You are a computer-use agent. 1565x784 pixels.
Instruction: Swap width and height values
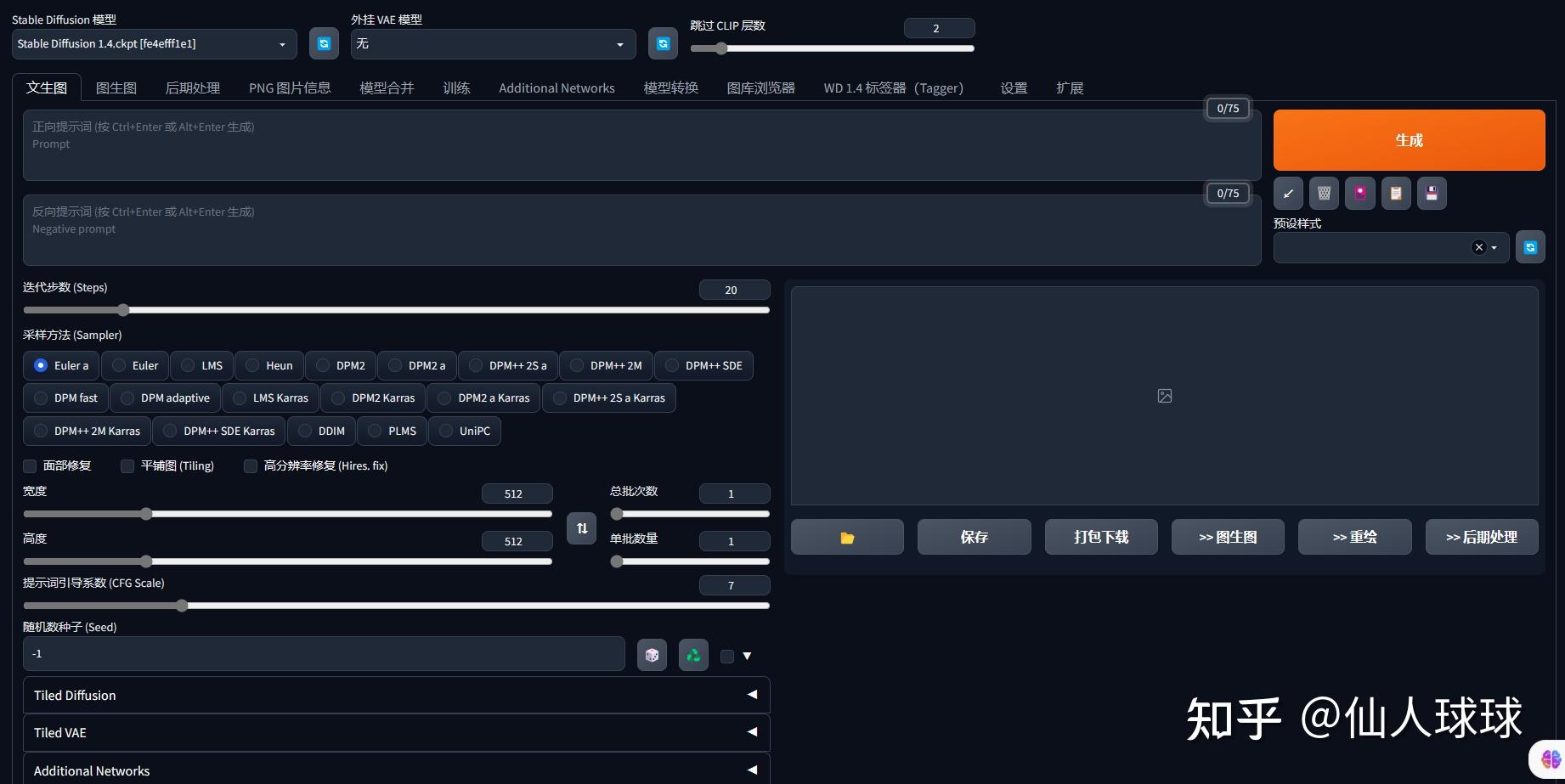coord(581,528)
